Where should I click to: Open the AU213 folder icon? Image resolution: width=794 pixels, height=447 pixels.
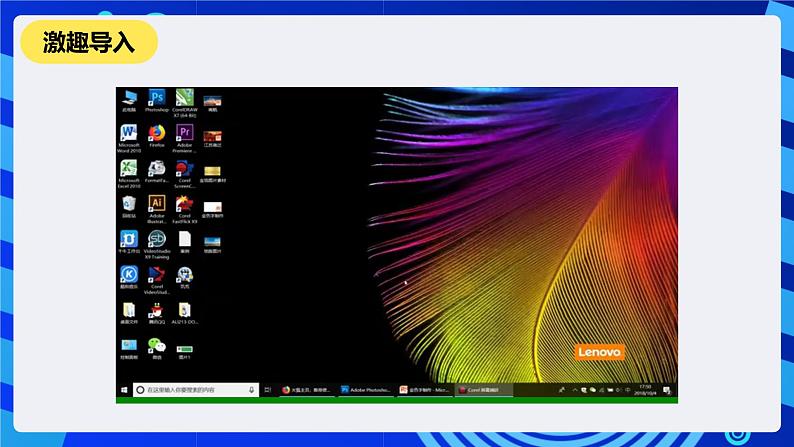(x=185, y=313)
